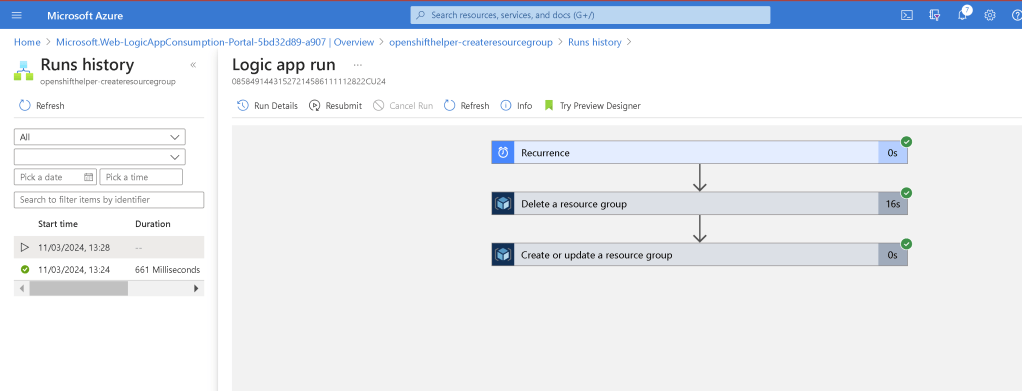Image resolution: width=1022 pixels, height=391 pixels.
Task: Collapse the Runs history pane with double chevron
Action: (193, 65)
